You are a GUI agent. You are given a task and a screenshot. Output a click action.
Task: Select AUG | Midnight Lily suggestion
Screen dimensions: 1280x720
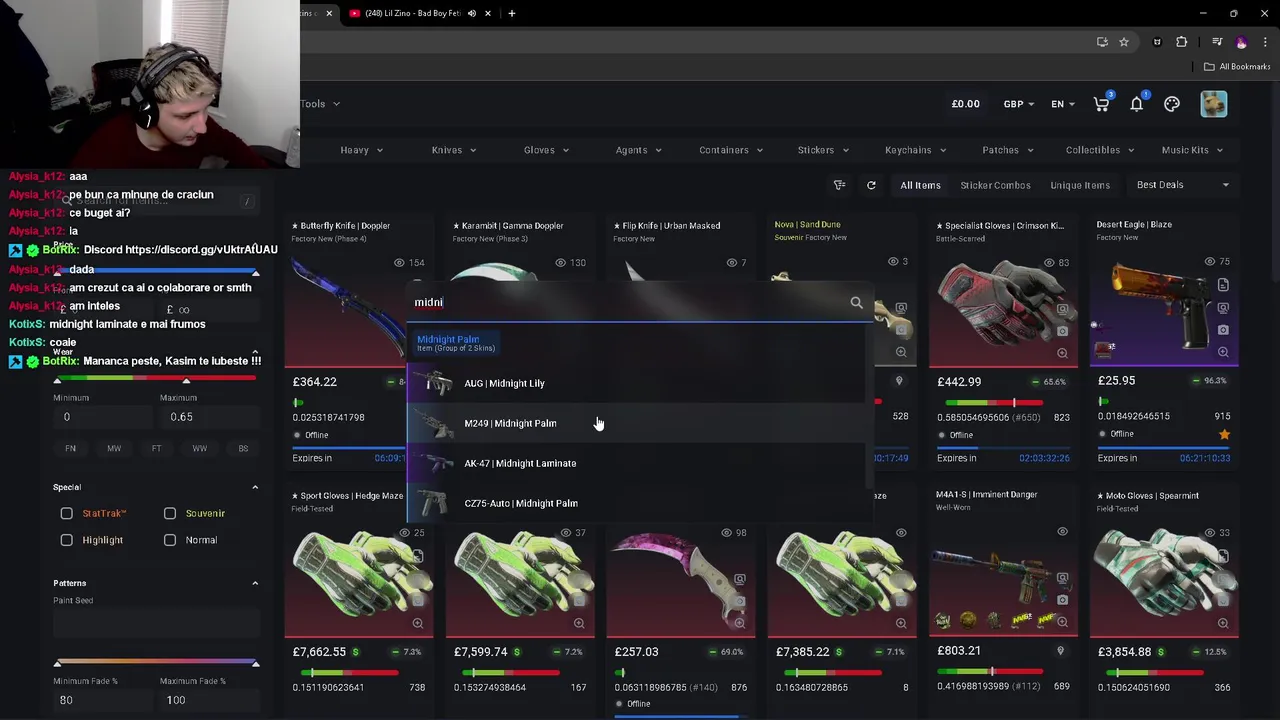(x=636, y=383)
